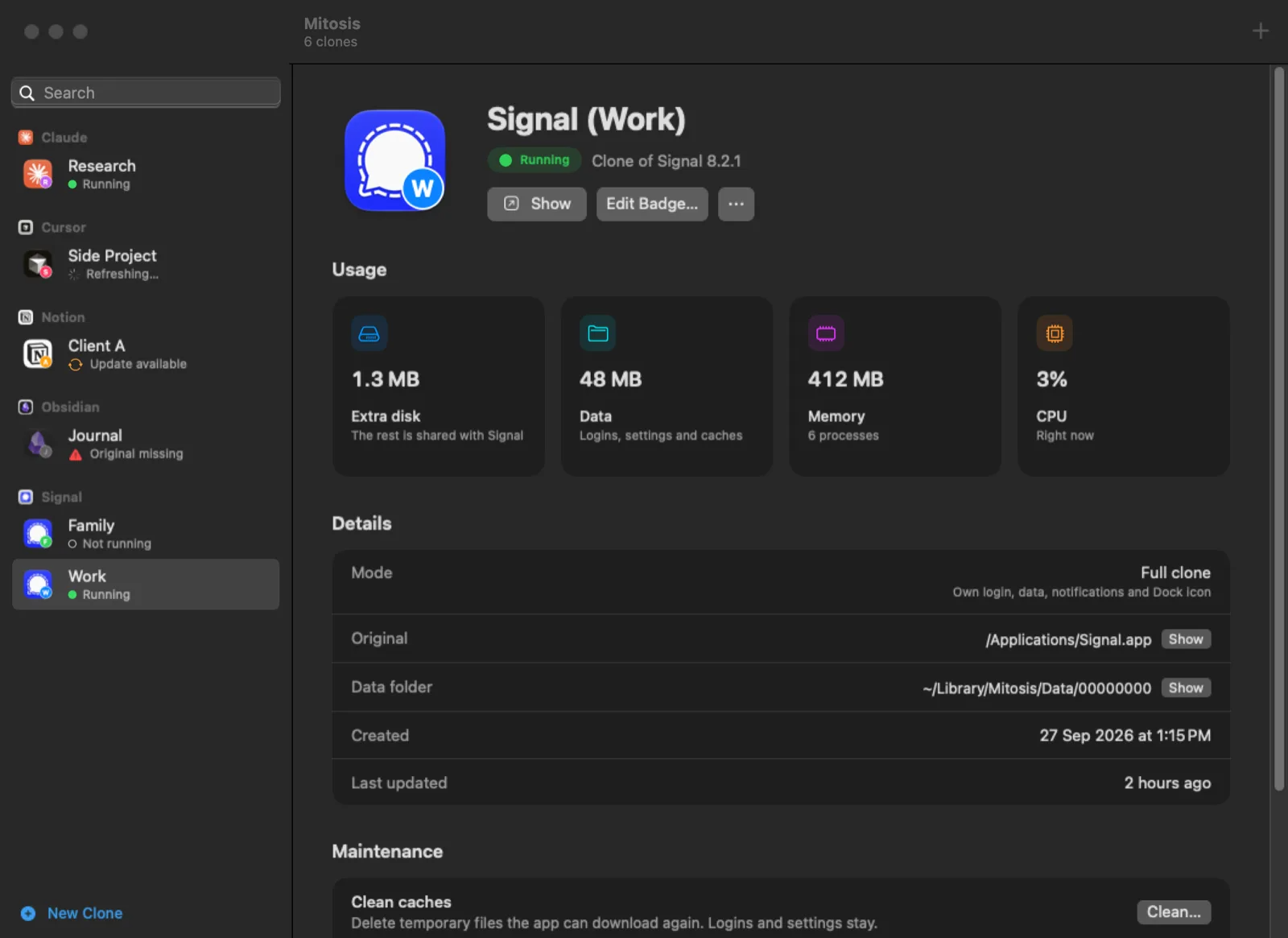
Task: Click Clean caches button
Action: (x=1174, y=911)
